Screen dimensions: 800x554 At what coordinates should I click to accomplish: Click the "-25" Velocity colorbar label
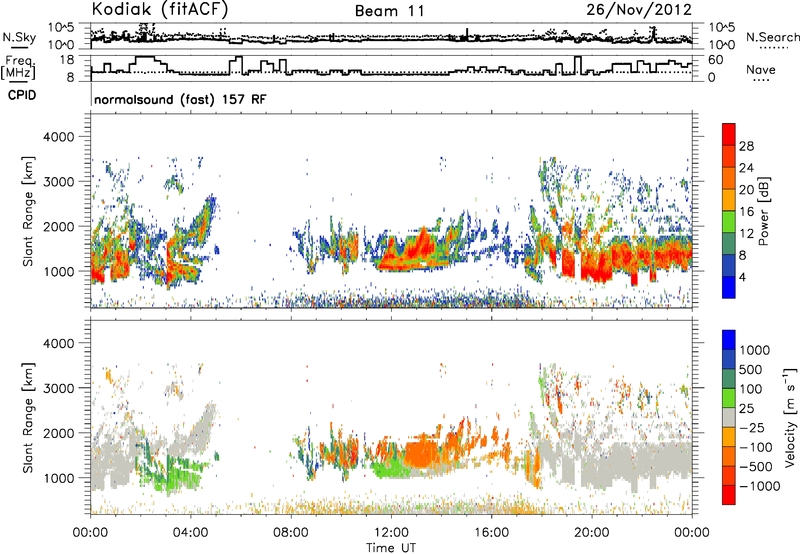(x=751, y=427)
